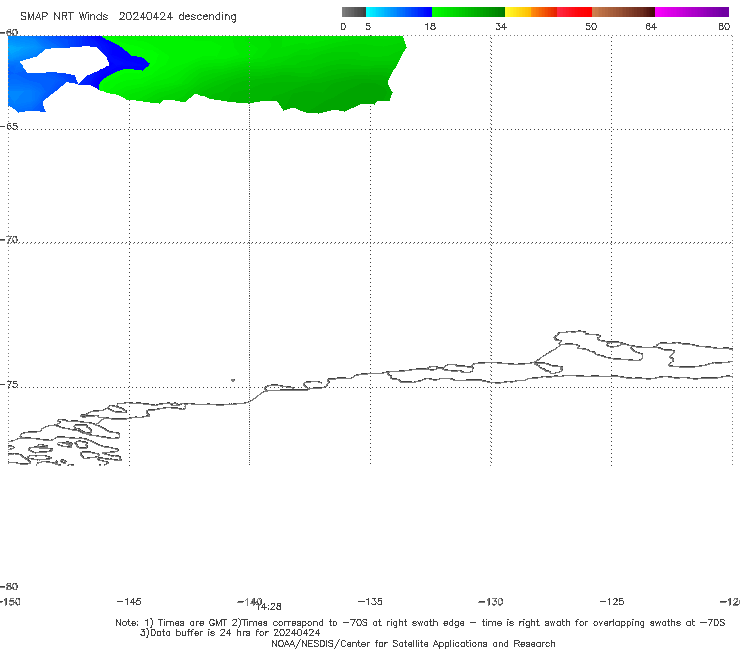Viewport: 740px width, 650px height.
Task: Click the color bar label '34'
Action: click(501, 26)
